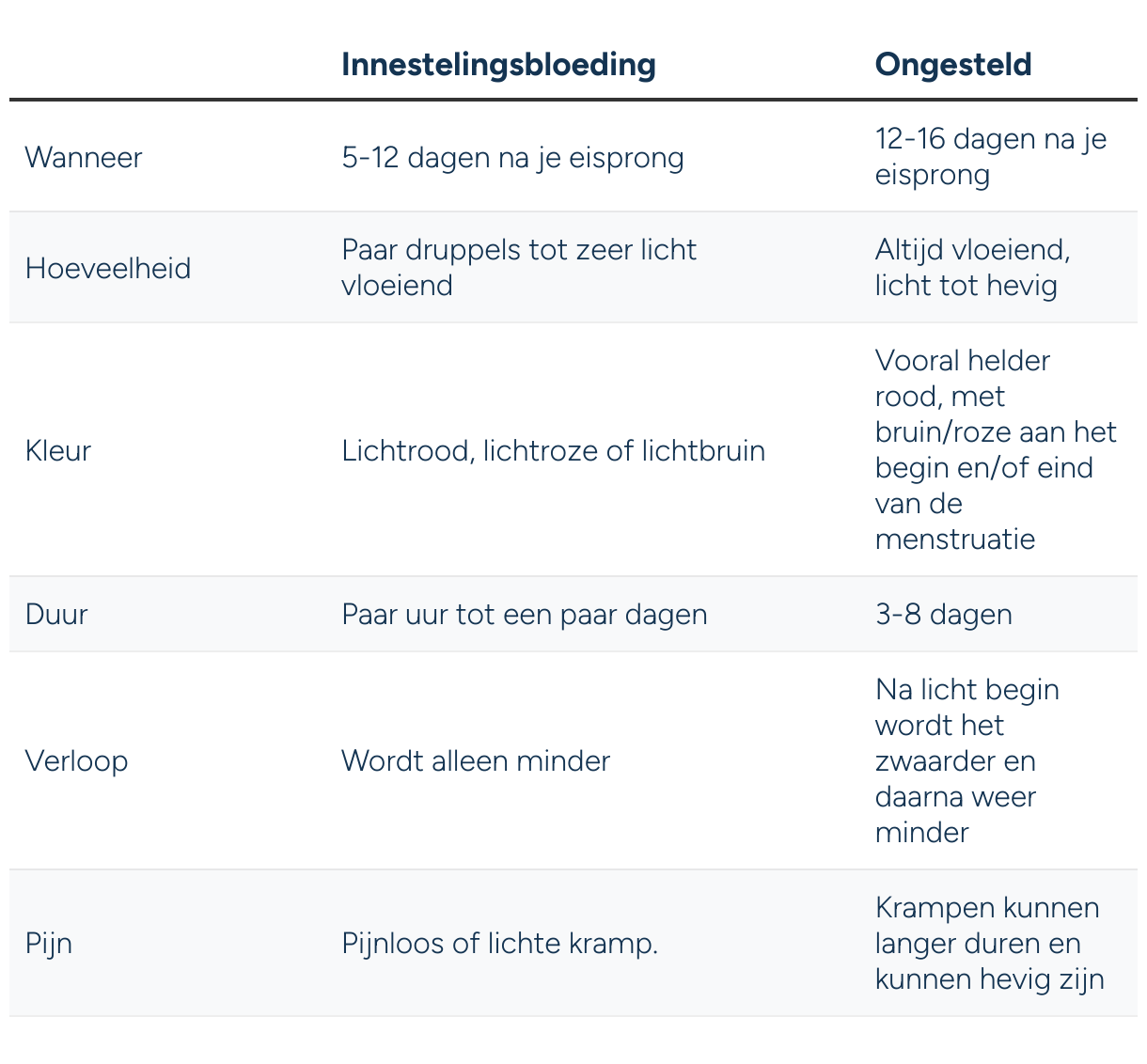Click 'Altijd vloeiend, licht tot hevig' cell
The image size is (1147, 1064).
972,268
